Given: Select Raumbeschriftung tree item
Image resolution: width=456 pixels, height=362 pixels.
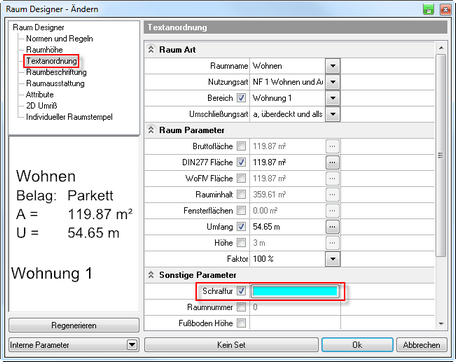Looking at the screenshot, I should point(56,72).
